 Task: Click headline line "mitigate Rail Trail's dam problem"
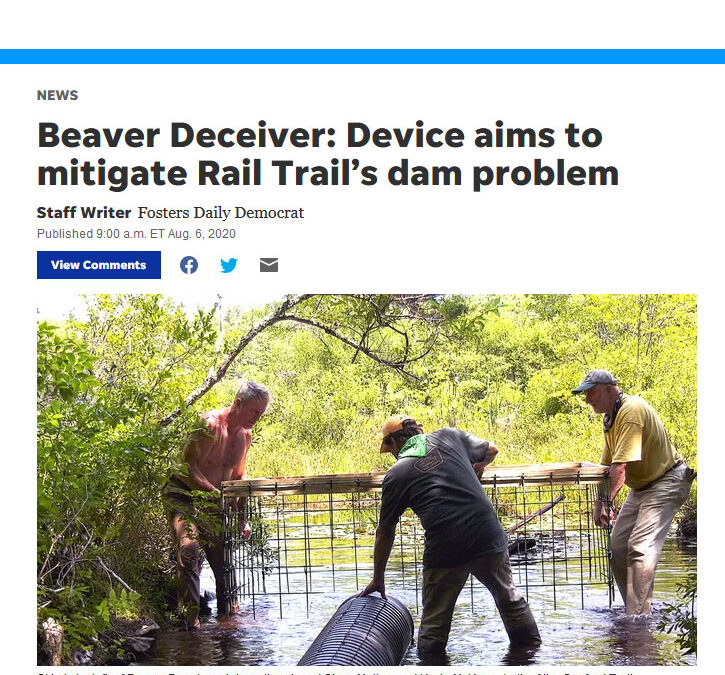point(328,173)
